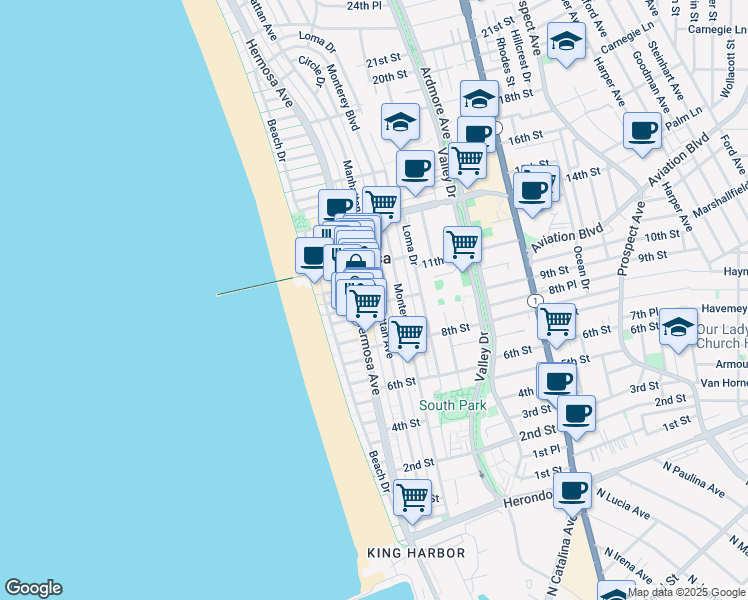This screenshot has height=600, width=748.
Task: Click the 8th Pl street label
Action: point(562,288)
